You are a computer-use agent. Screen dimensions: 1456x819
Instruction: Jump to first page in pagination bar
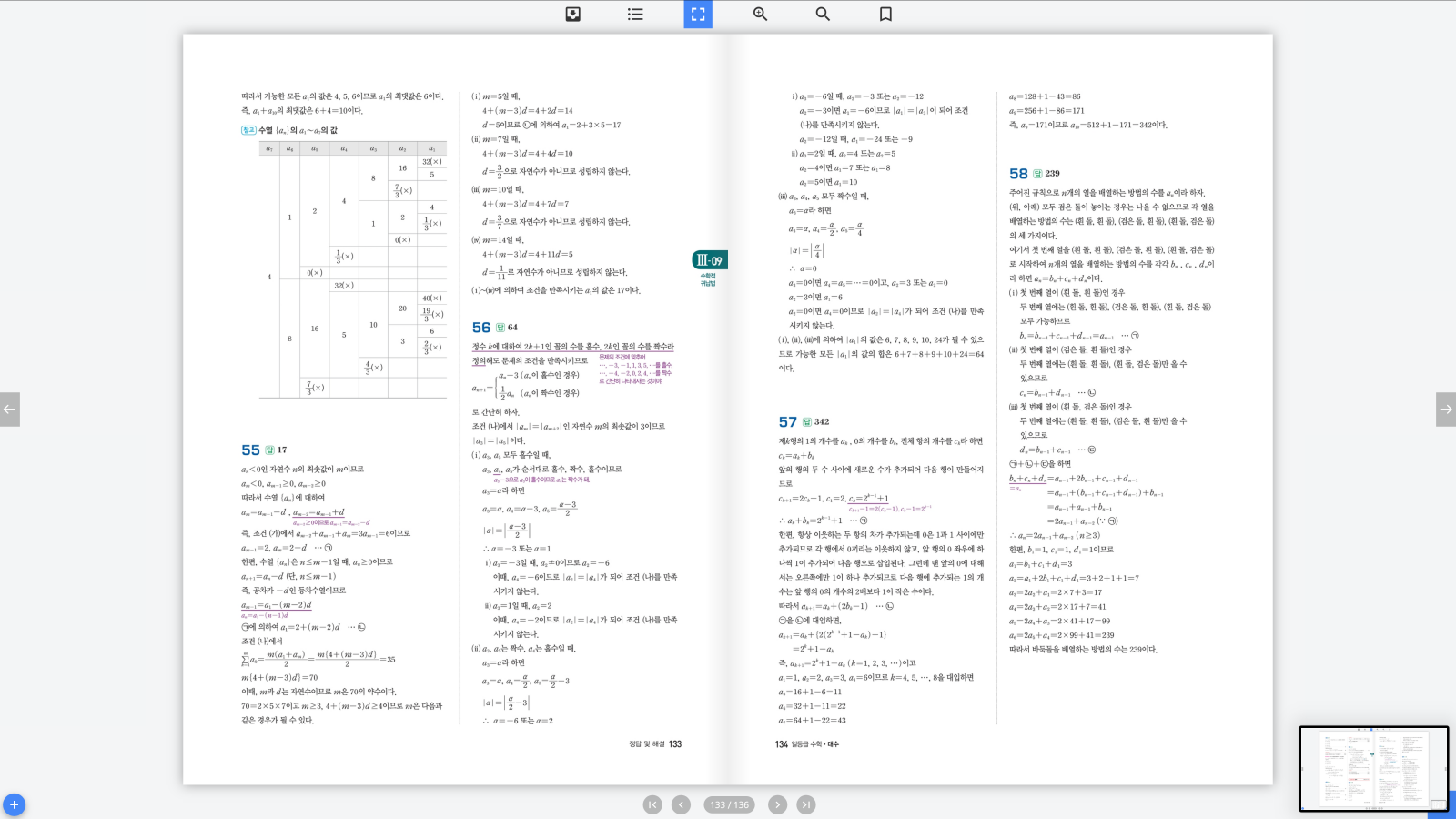pos(652,804)
